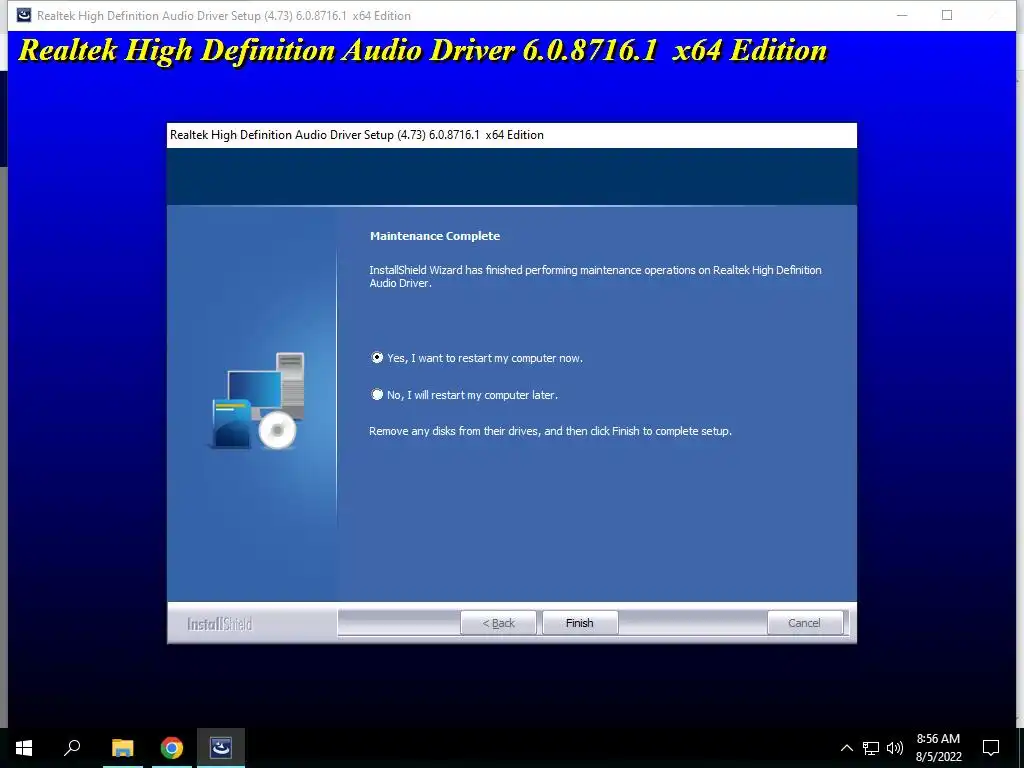Minimize the Realtek setup window
The height and width of the screenshot is (768, 1024).
[x=902, y=15]
